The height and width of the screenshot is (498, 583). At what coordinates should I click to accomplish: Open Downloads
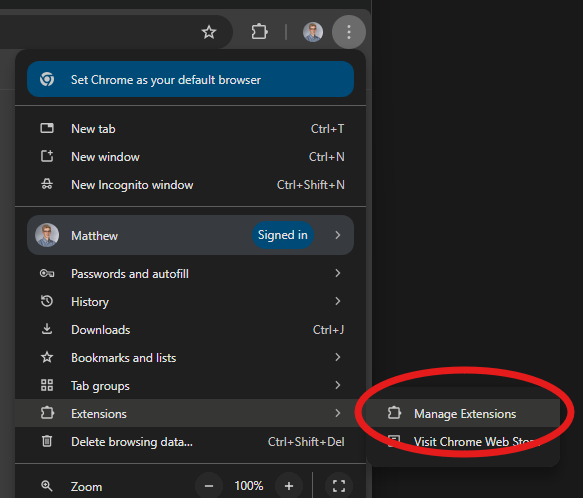point(190,330)
